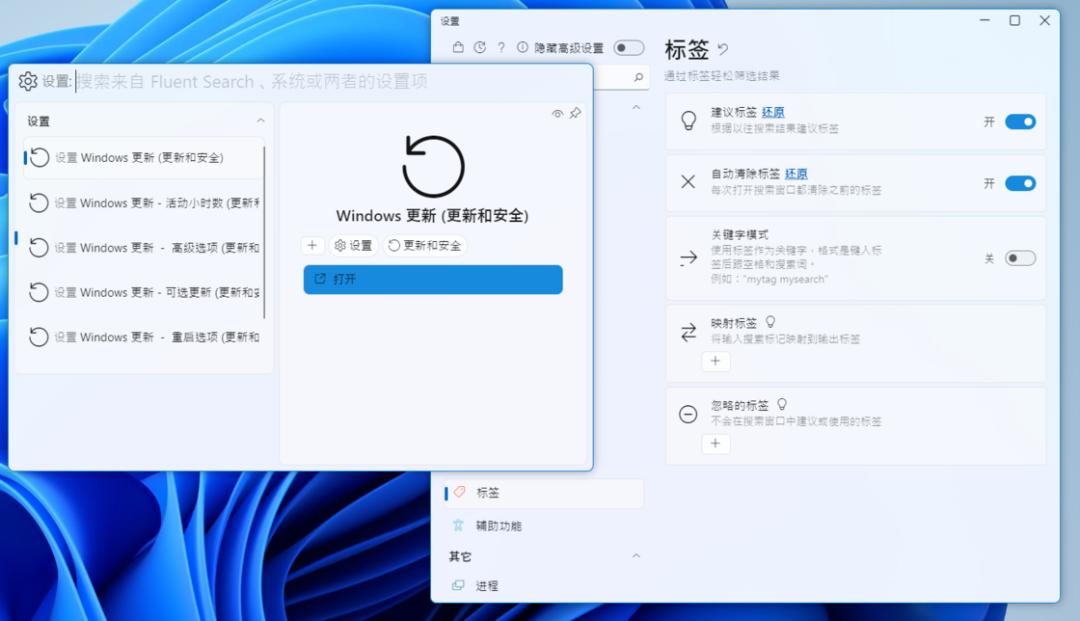
Task: Click the bag icon in settings toolbar
Action: point(458,48)
